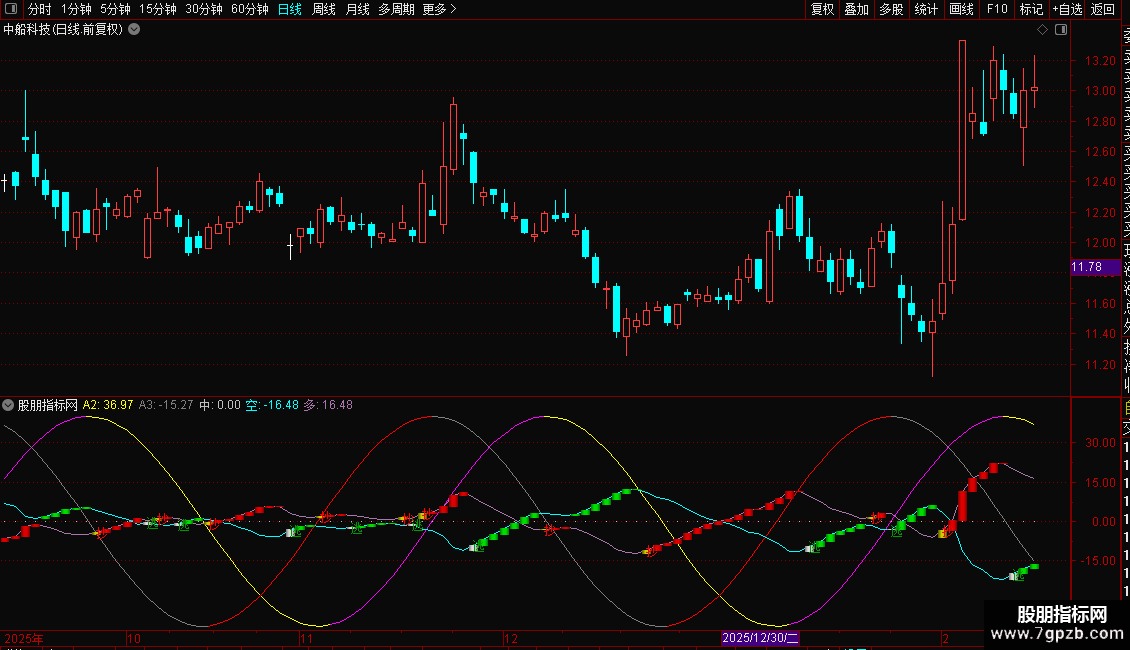Click the 2025年 timeline label
Viewport: 1130px width, 650px height.
click(x=24, y=638)
